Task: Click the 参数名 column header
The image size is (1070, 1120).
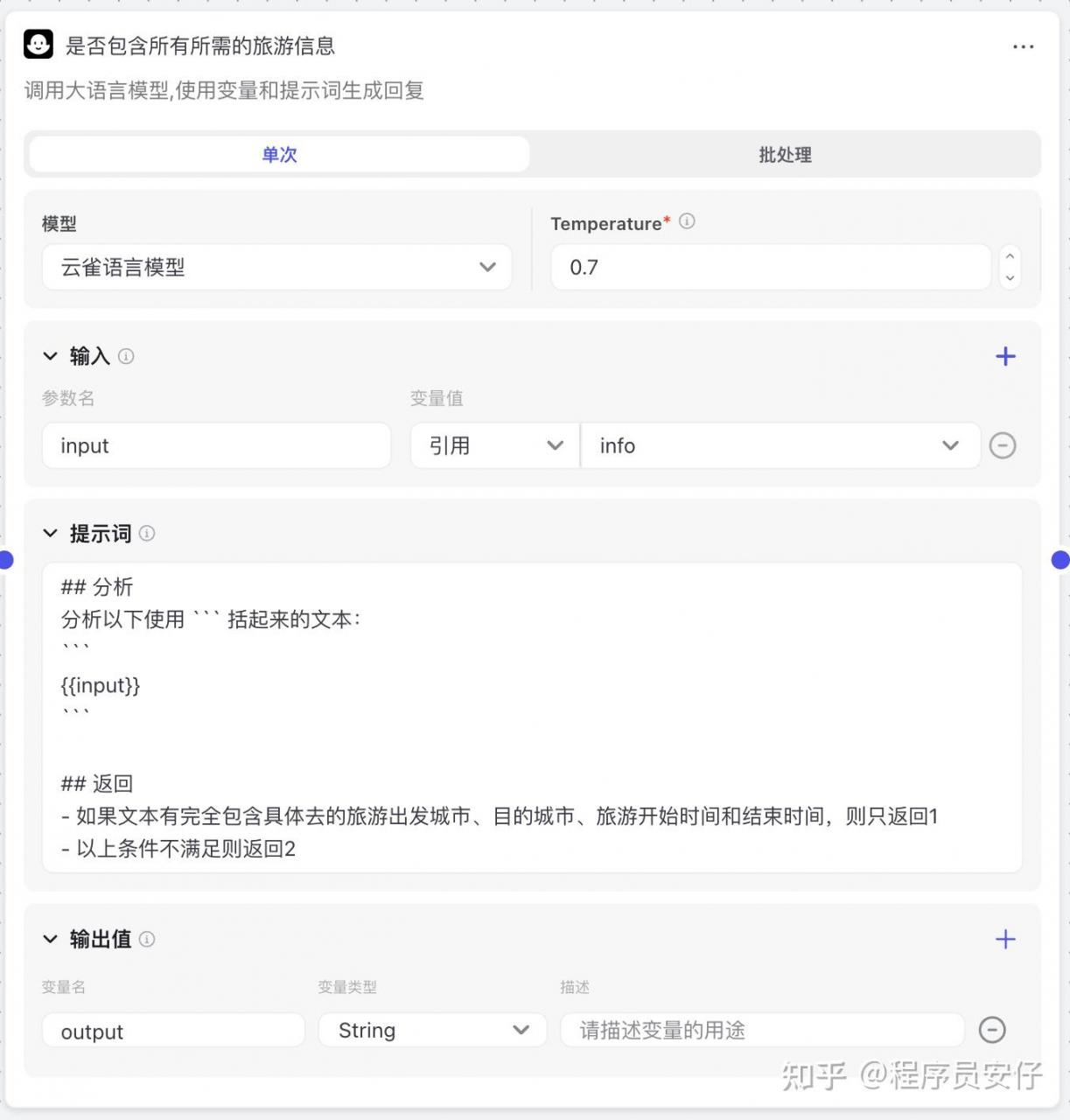Action: 68,398
